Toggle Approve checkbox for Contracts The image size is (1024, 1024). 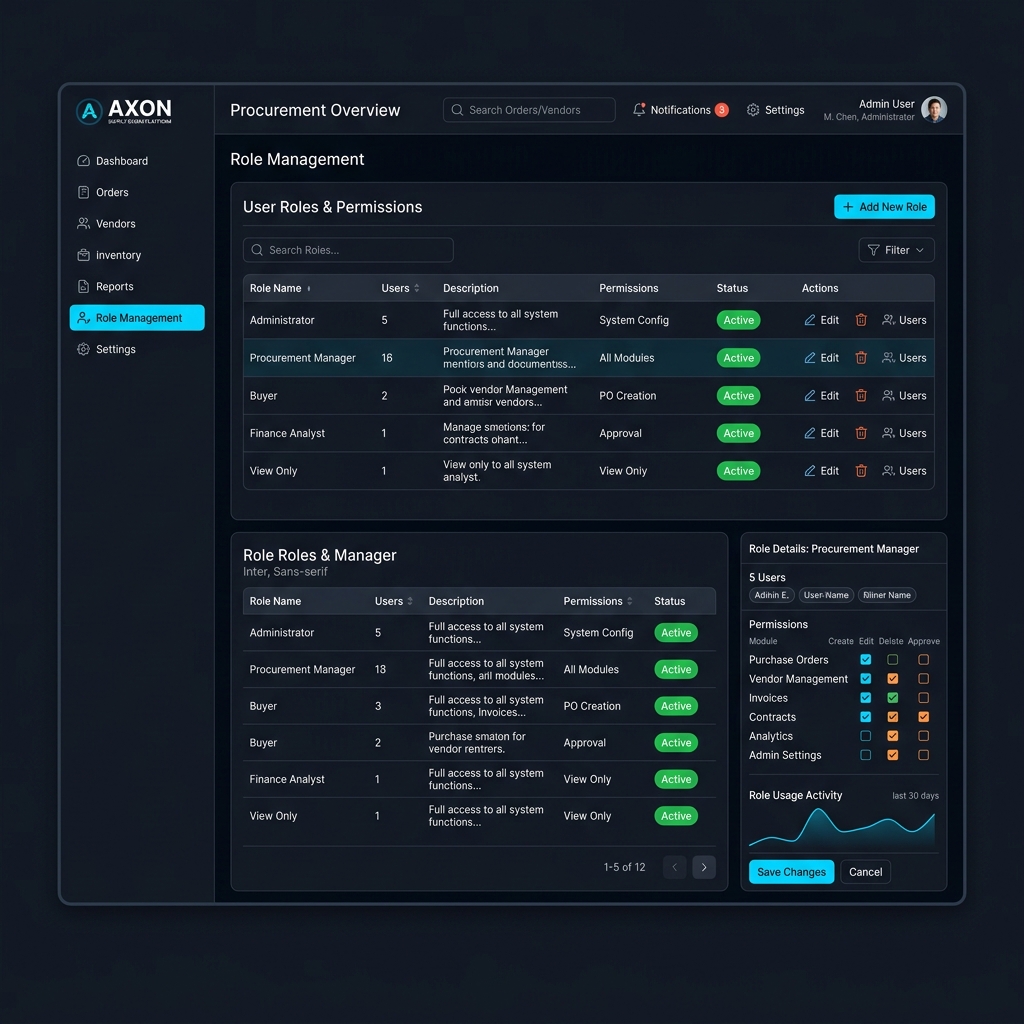click(923, 717)
